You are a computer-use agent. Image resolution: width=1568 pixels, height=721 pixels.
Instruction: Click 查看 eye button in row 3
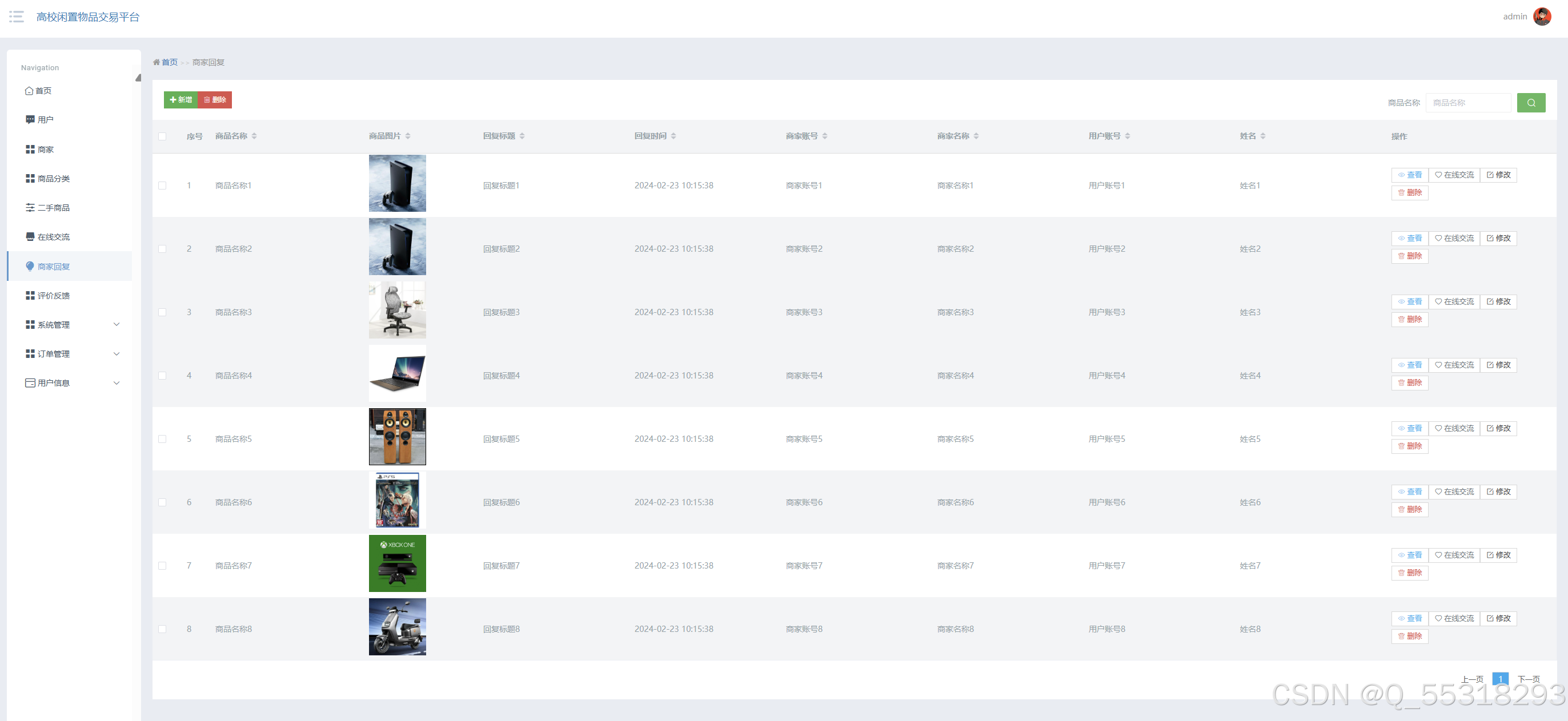click(1409, 301)
